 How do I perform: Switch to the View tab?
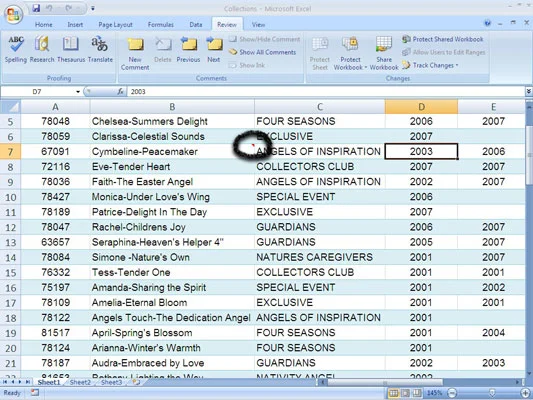(x=258, y=24)
